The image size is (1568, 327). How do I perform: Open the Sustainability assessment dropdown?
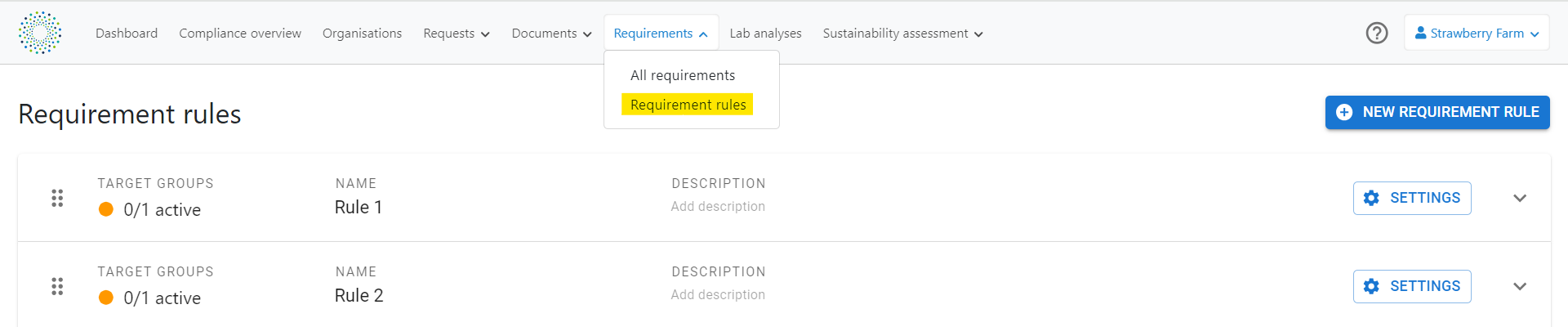tap(903, 34)
